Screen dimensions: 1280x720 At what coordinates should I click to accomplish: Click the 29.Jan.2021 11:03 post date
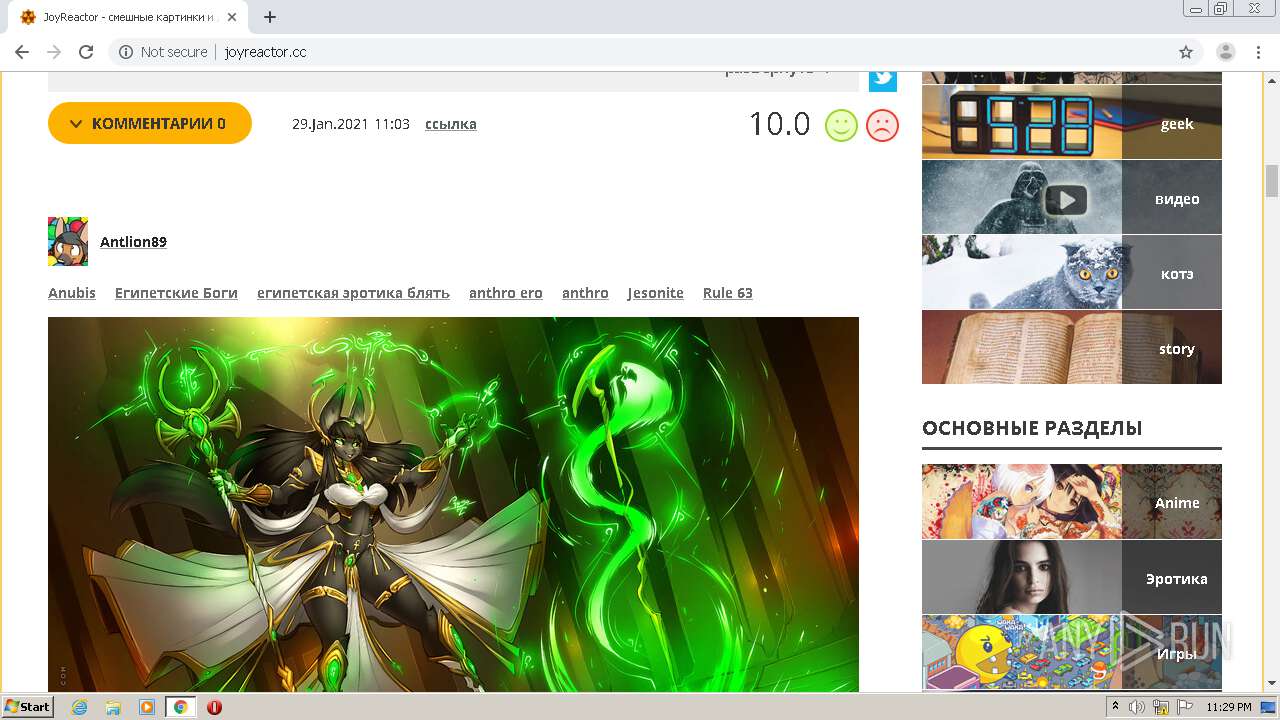point(351,124)
